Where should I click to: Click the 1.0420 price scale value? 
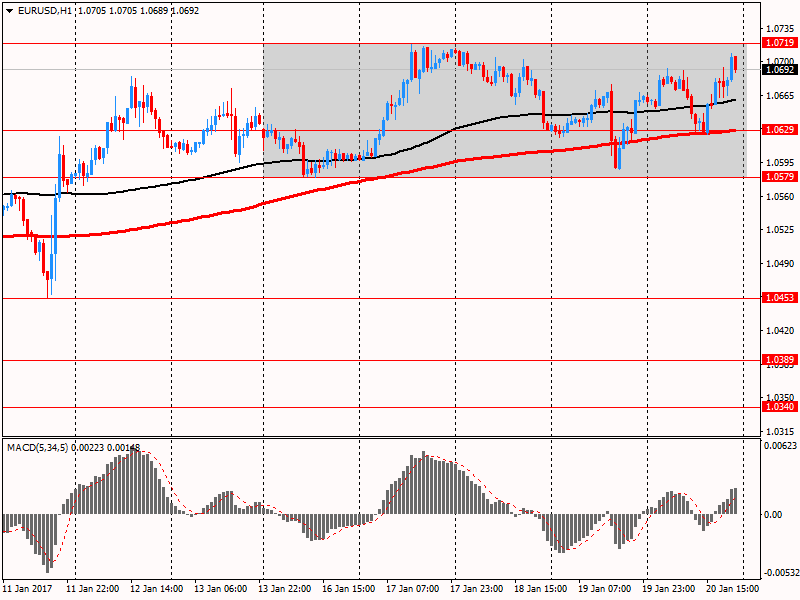pyautogui.click(x=780, y=331)
